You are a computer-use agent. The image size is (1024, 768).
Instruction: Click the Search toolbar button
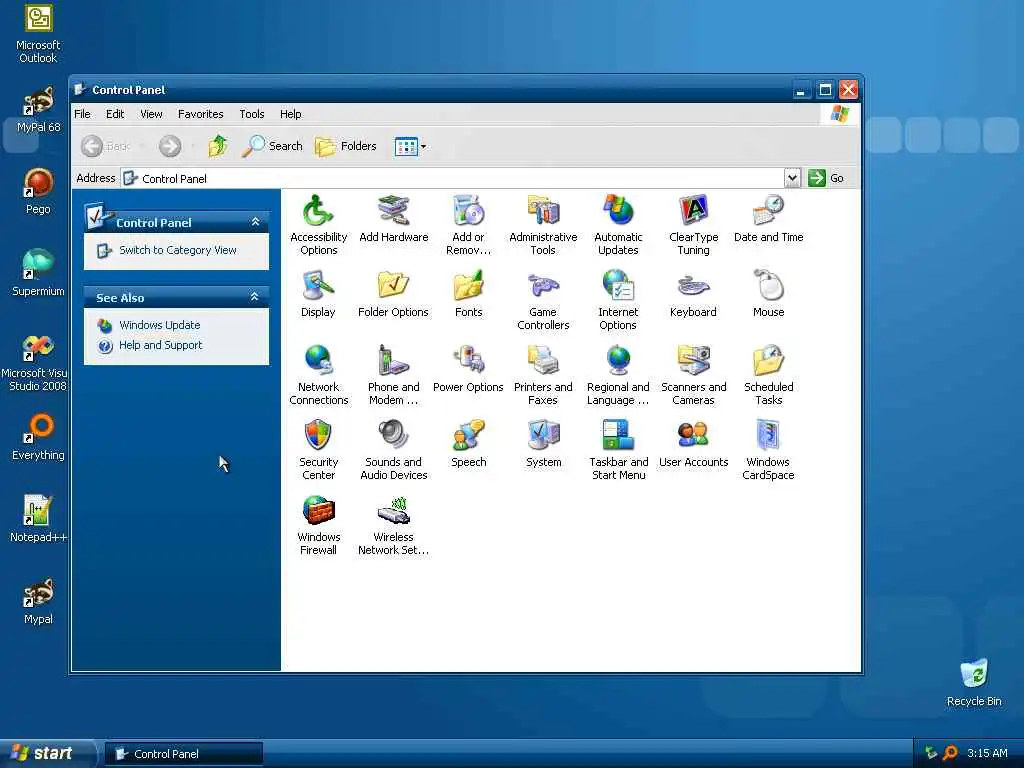272,146
